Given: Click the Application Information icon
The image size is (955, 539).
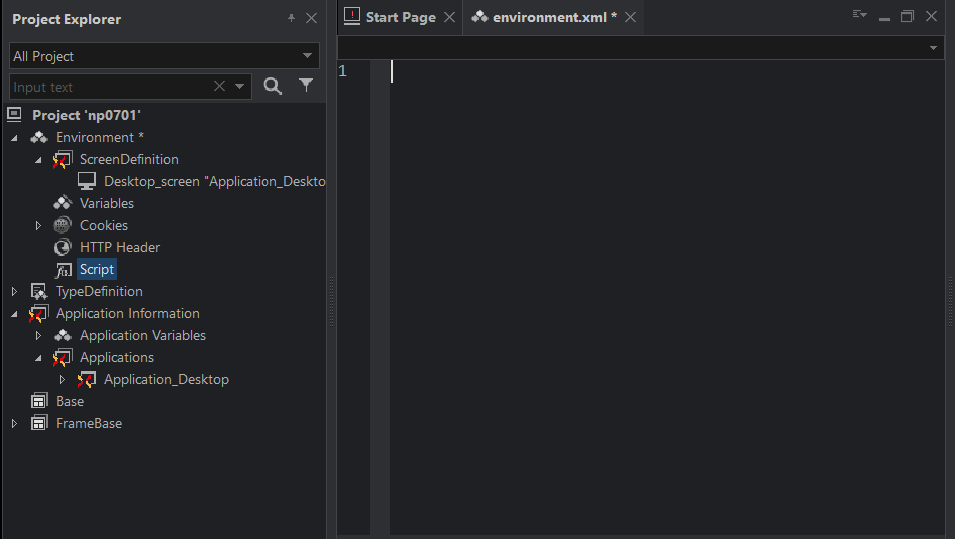Looking at the screenshot, I should point(38,314).
